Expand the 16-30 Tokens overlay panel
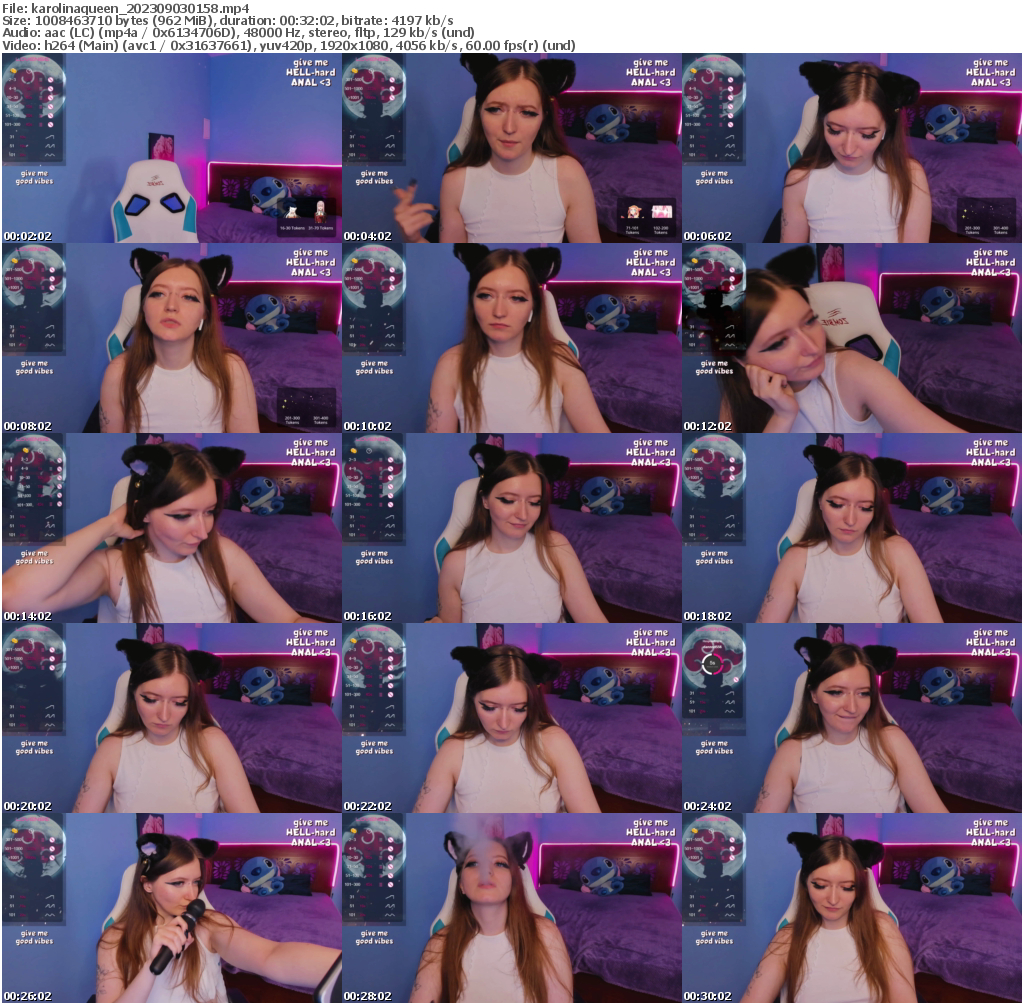Image resolution: width=1024 pixels, height=1003 pixels. pos(292,212)
